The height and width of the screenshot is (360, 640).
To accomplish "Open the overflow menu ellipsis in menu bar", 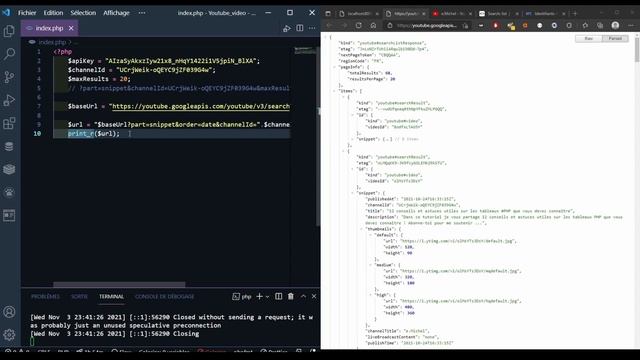I will click(142, 13).
